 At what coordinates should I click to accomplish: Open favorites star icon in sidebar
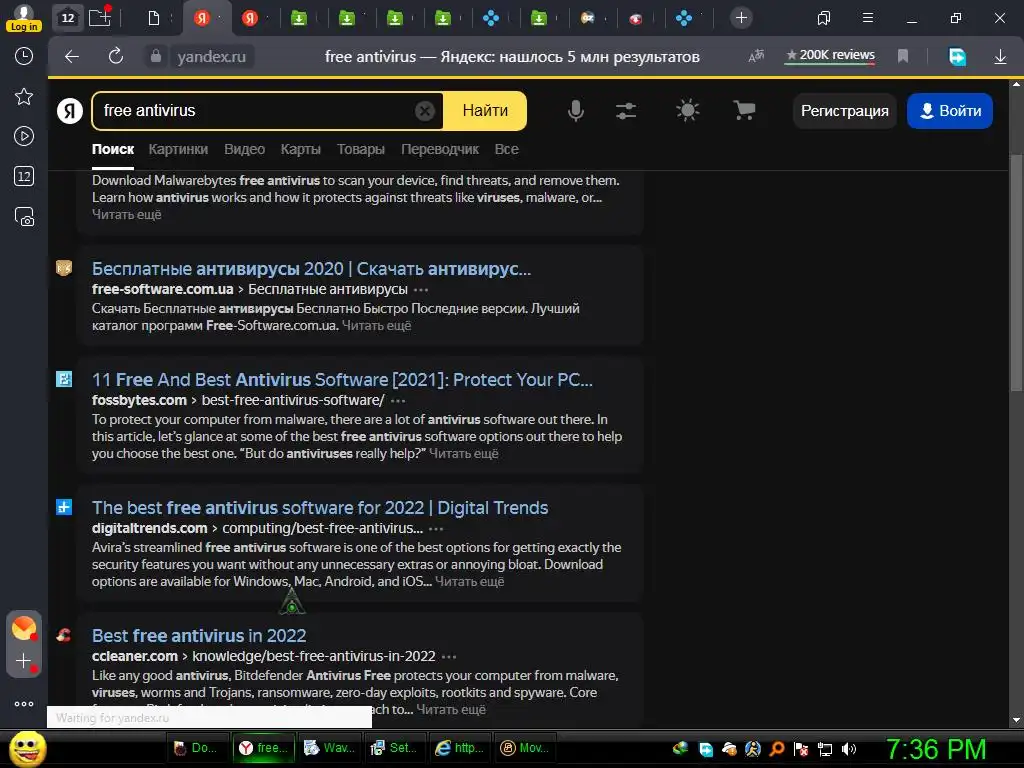point(24,97)
